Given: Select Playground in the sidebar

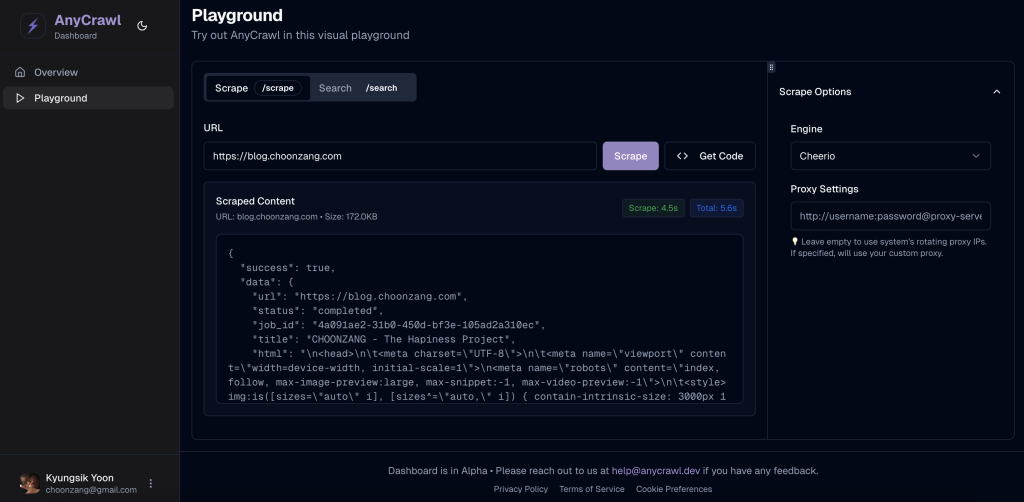Looking at the screenshot, I should tap(88, 98).
